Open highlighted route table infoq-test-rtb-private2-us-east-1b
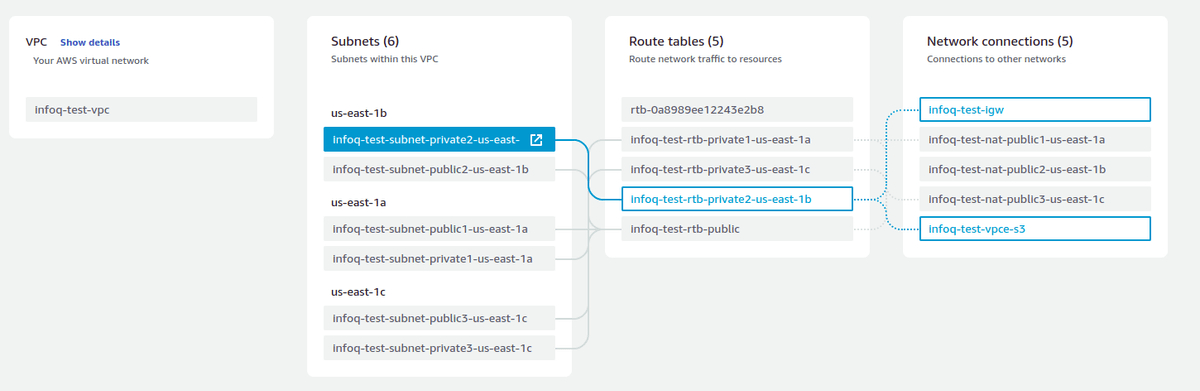The image size is (1200, 391). [x=737, y=200]
